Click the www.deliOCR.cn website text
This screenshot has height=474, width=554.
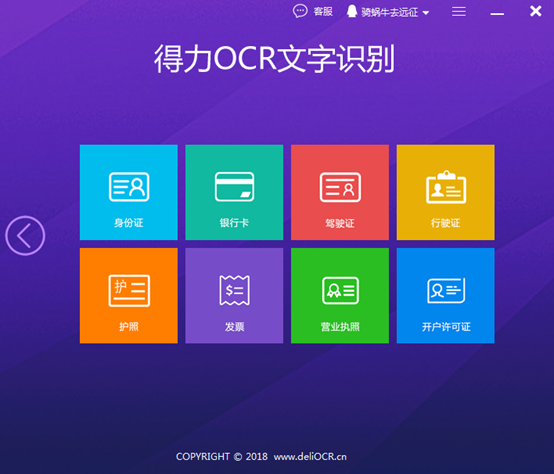pos(310,457)
